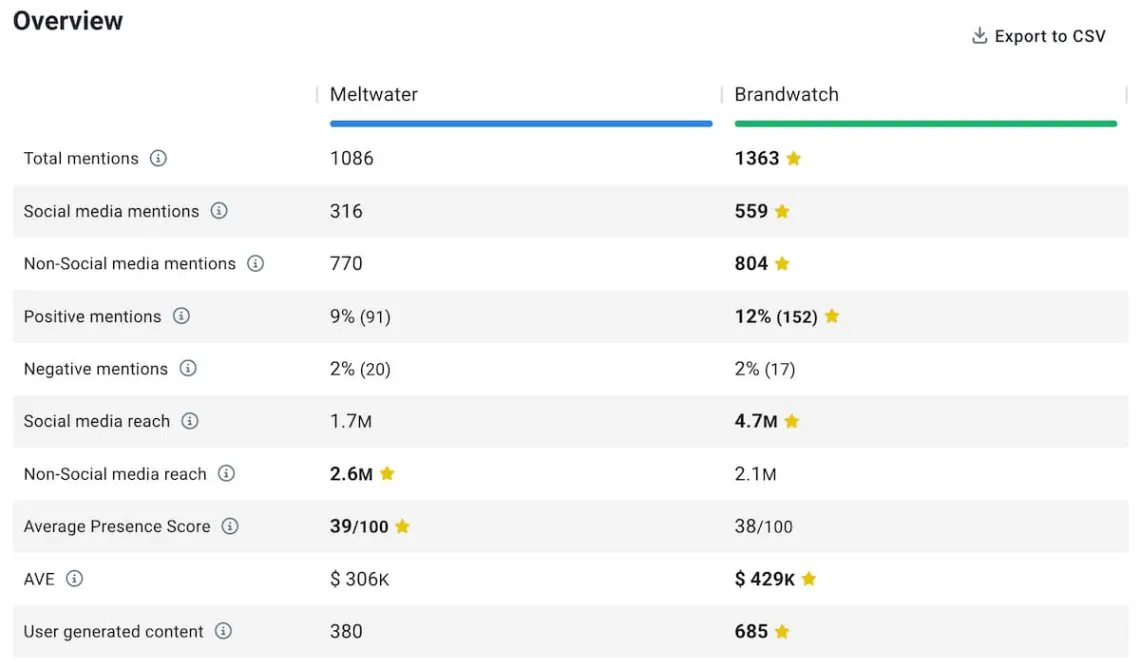Select the Brandwatch column header
Viewport: 1140px width, 669px height.
coord(786,94)
